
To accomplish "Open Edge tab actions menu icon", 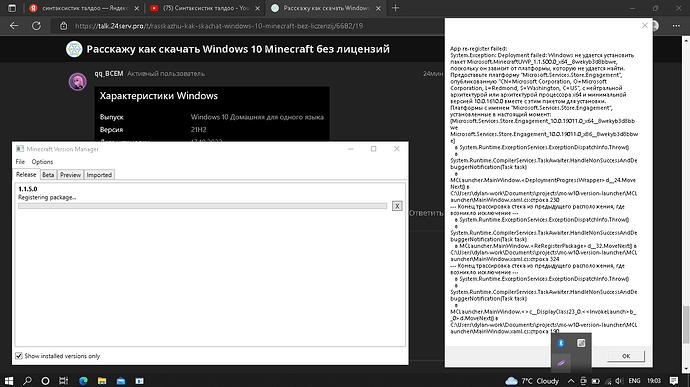I will coord(12,8).
